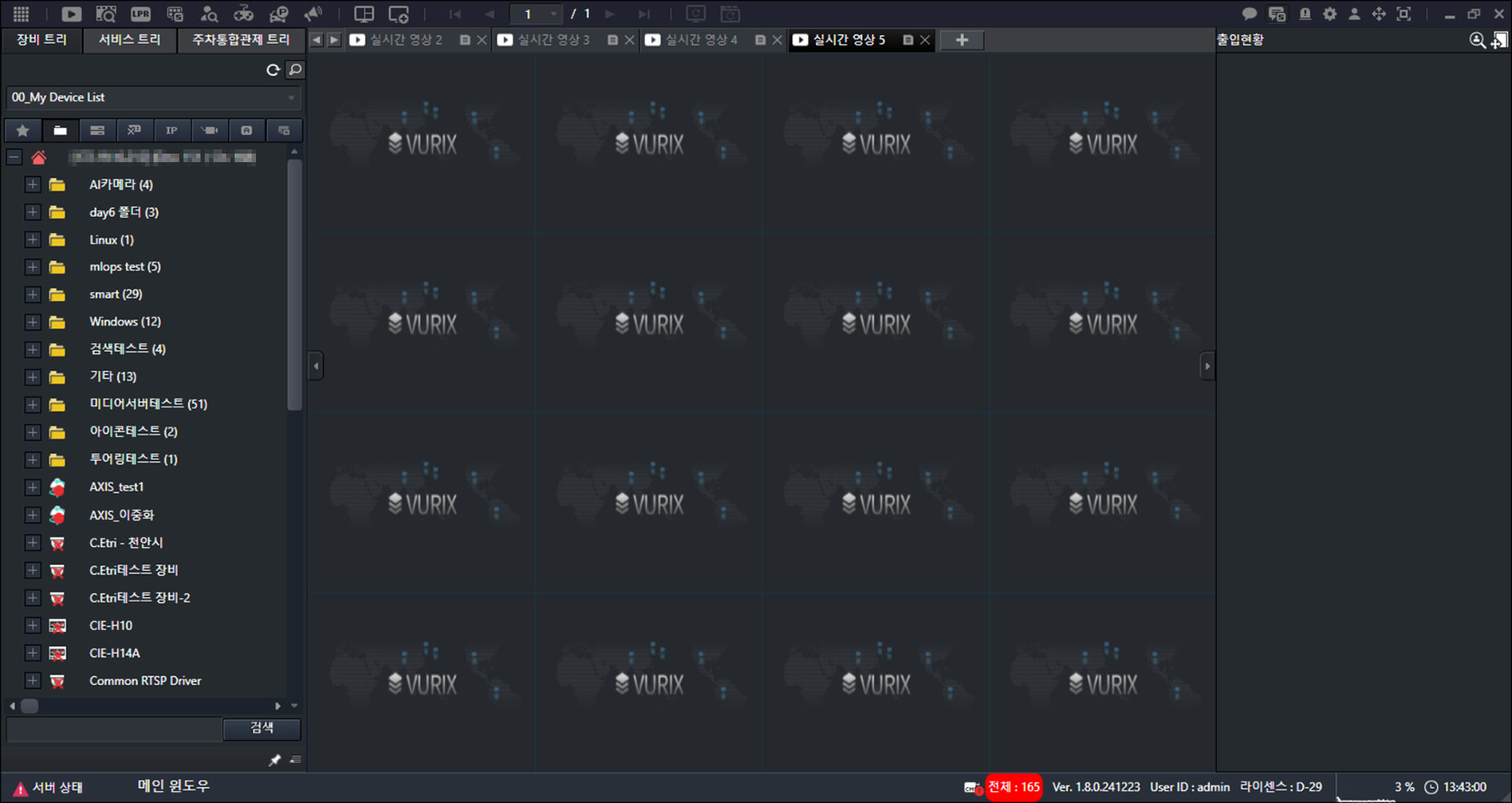Image resolution: width=1512 pixels, height=803 pixels.
Task: Open the chat message bubble icon
Action: coord(1250,14)
